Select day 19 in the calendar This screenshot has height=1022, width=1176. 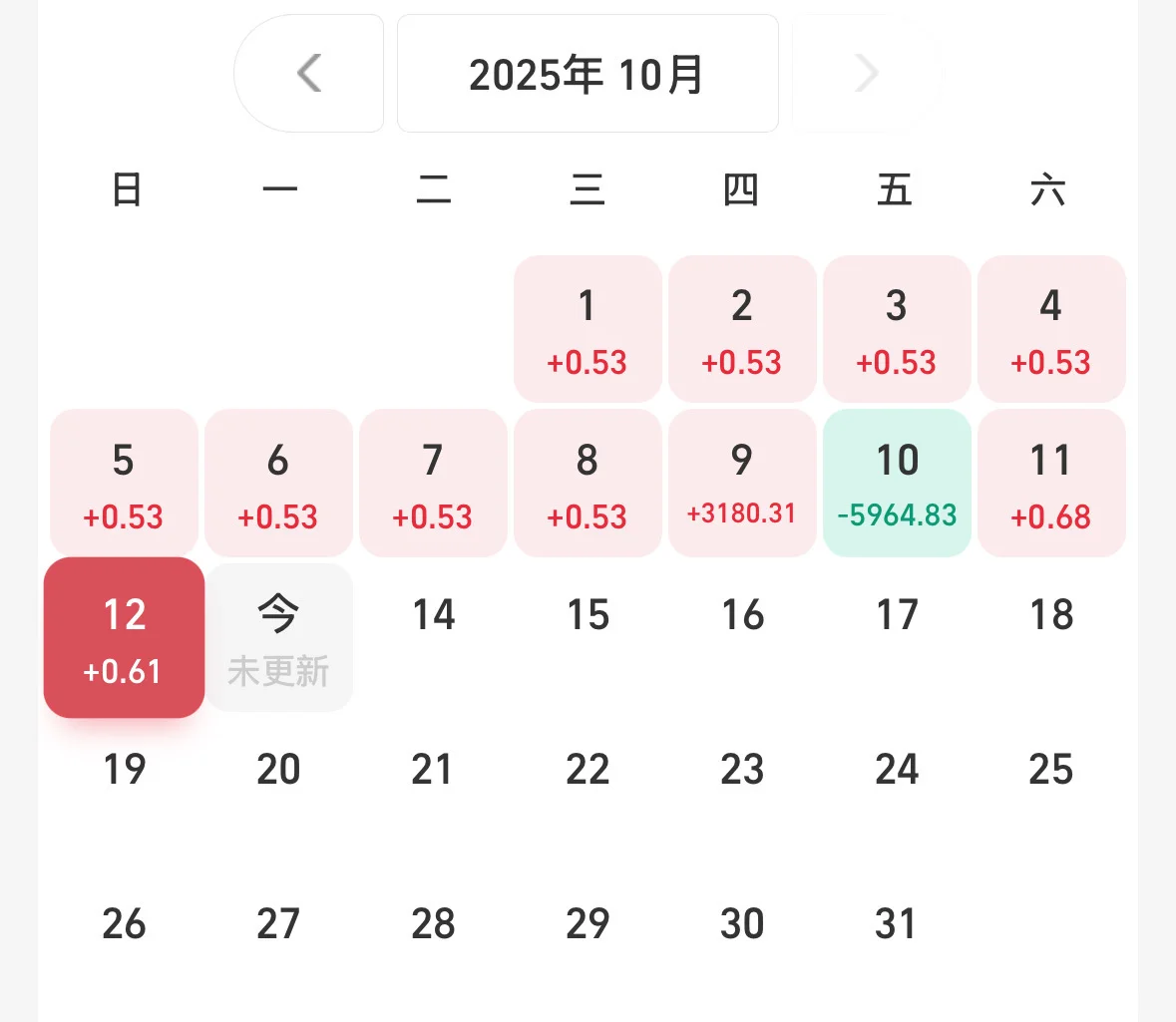(x=125, y=770)
